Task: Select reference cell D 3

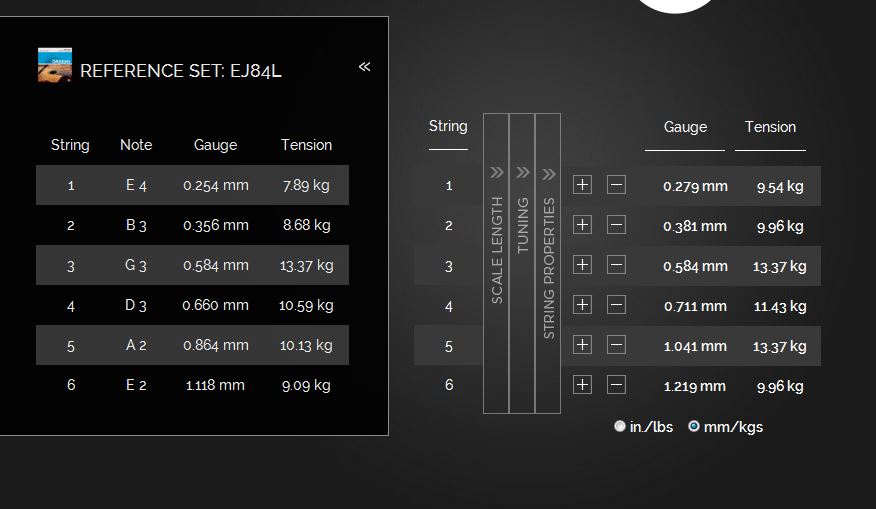Action: 136,305
